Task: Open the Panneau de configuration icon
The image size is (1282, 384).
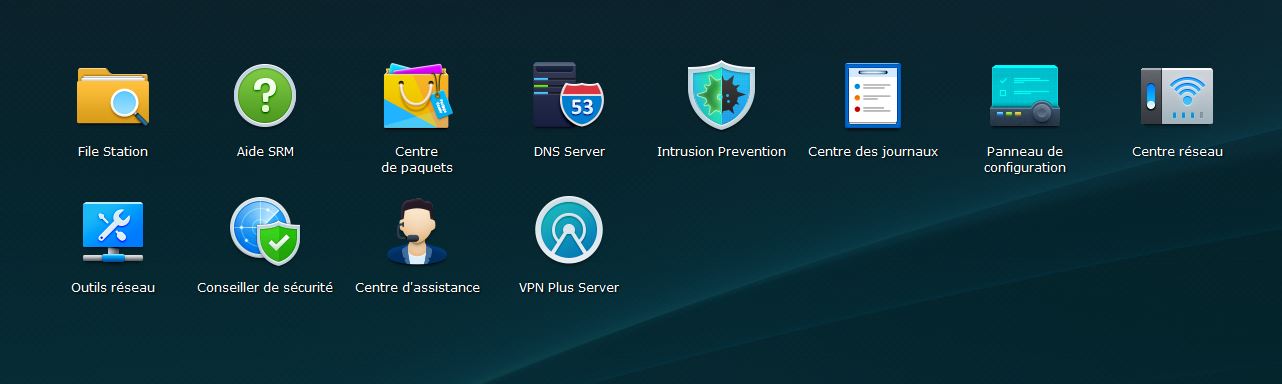Action: coord(1025,96)
